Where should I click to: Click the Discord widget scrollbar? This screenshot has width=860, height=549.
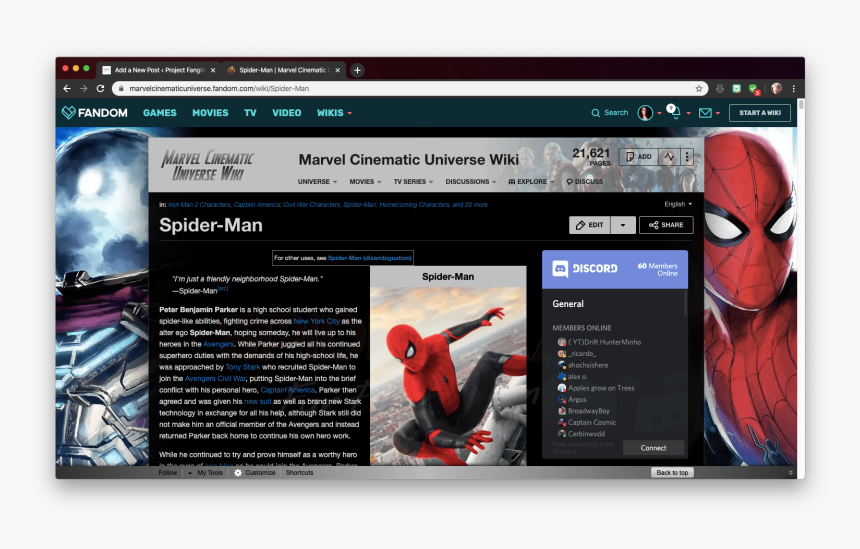(686, 304)
